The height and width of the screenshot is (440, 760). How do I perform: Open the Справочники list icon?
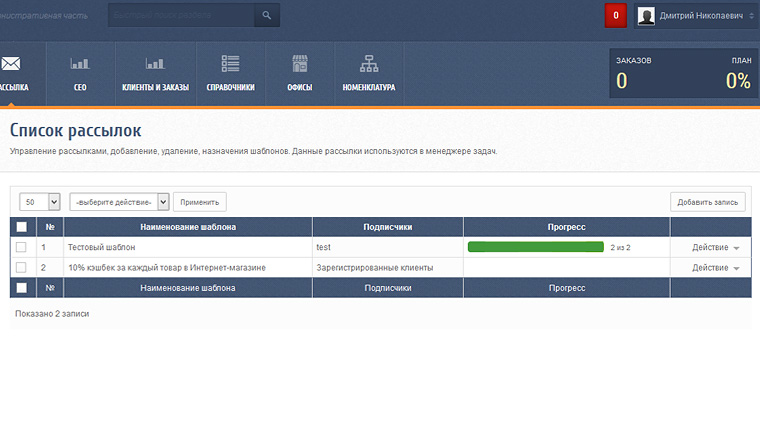point(230,64)
